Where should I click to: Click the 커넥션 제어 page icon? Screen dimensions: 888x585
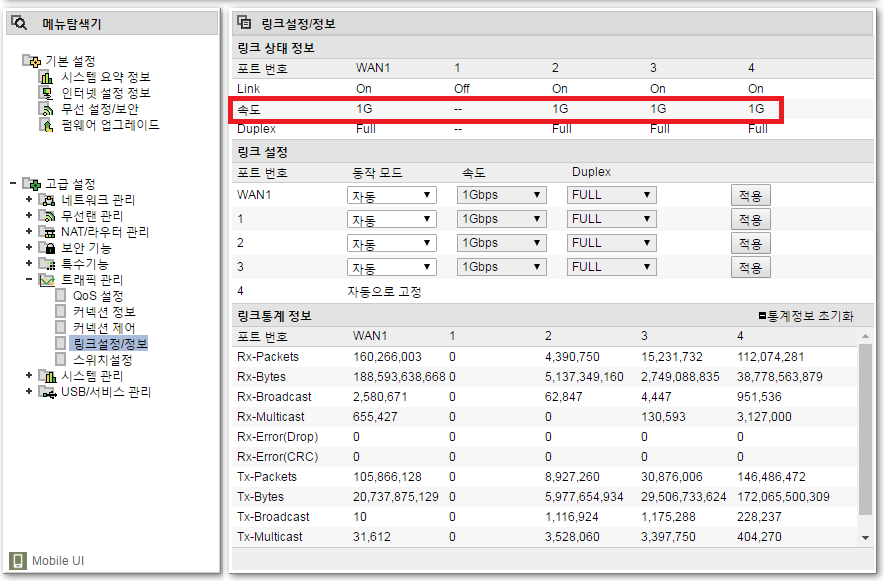click(x=61, y=327)
